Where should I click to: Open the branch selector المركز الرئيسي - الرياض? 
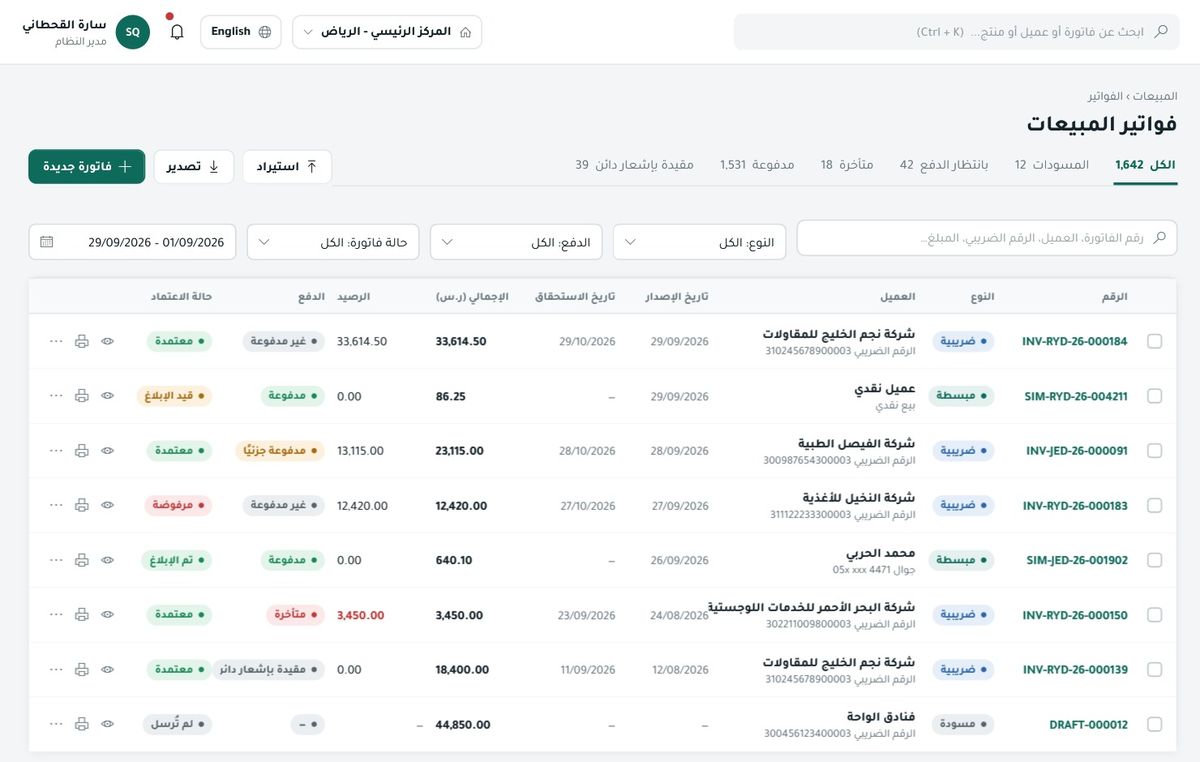click(387, 32)
